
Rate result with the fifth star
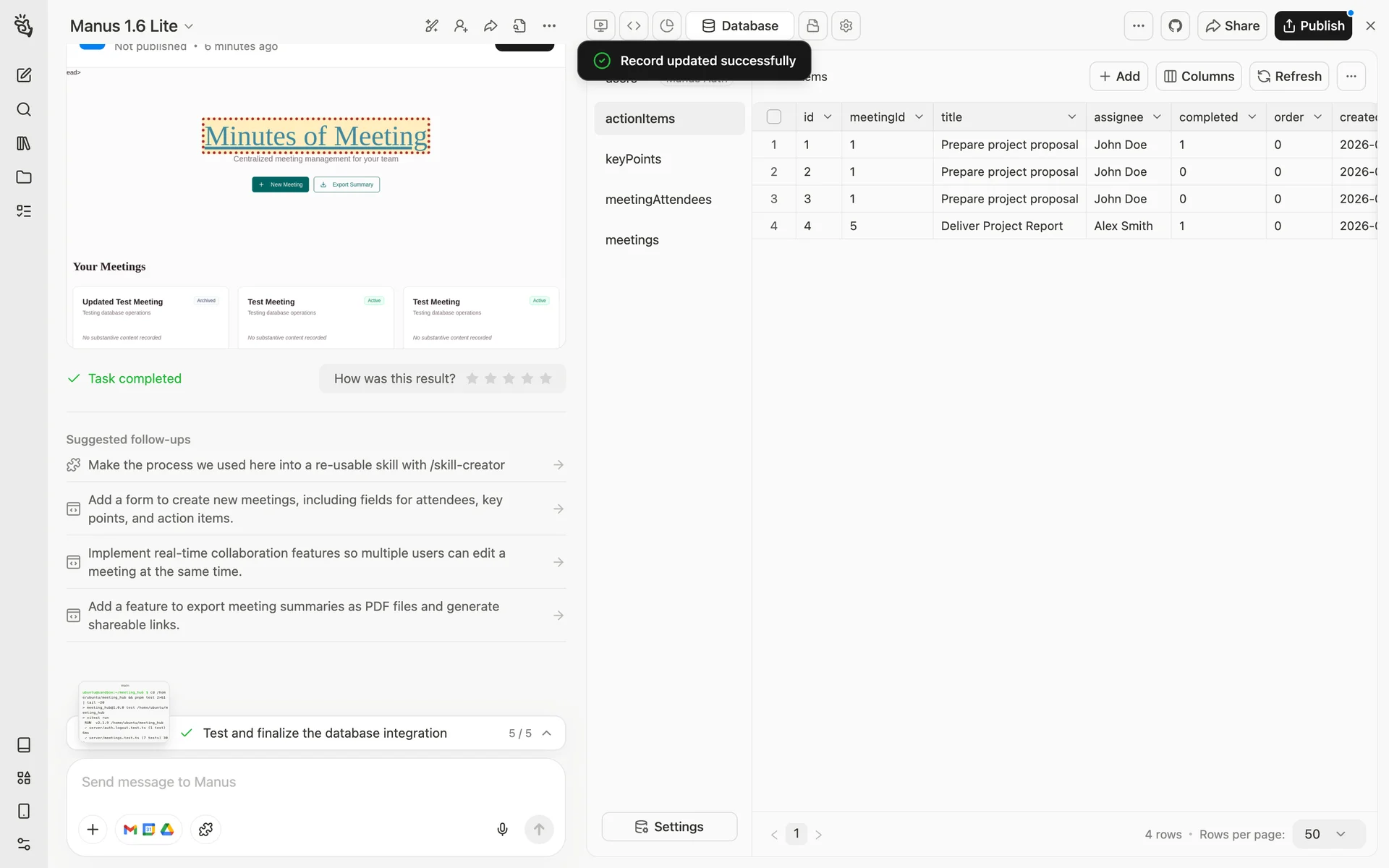click(545, 378)
